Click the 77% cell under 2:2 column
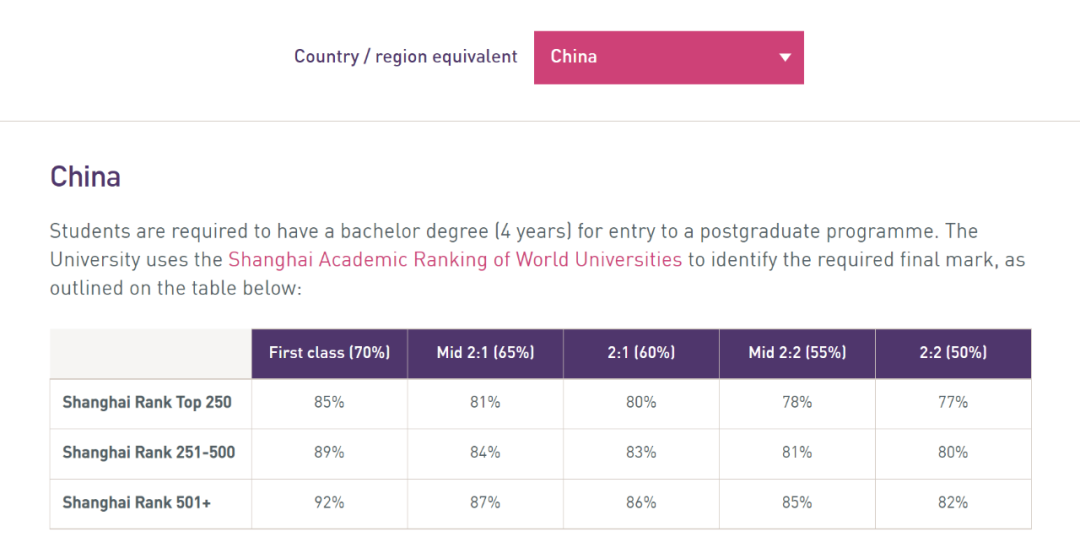This screenshot has width=1080, height=548. (x=953, y=402)
